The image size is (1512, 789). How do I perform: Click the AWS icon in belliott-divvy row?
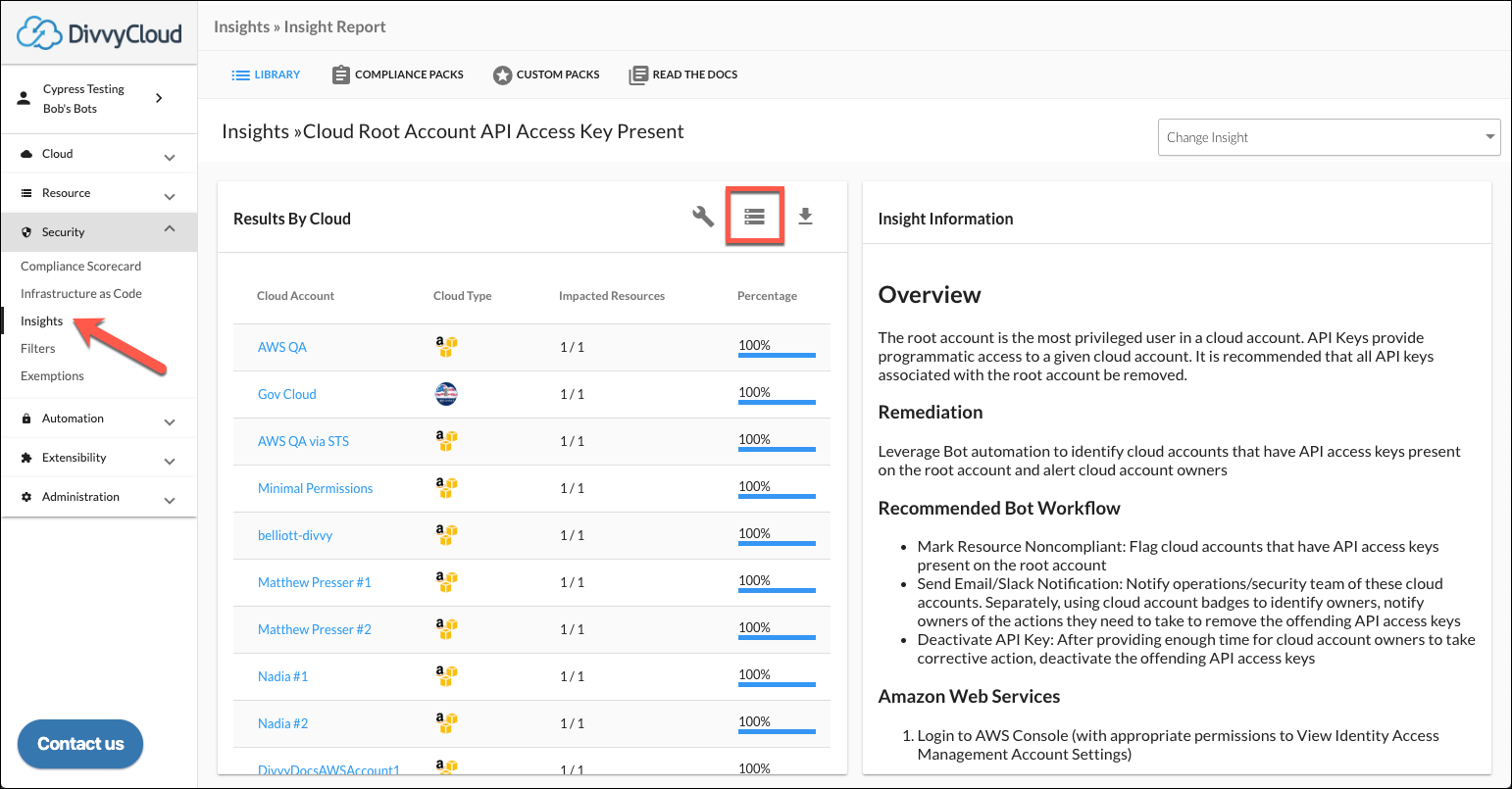click(446, 535)
